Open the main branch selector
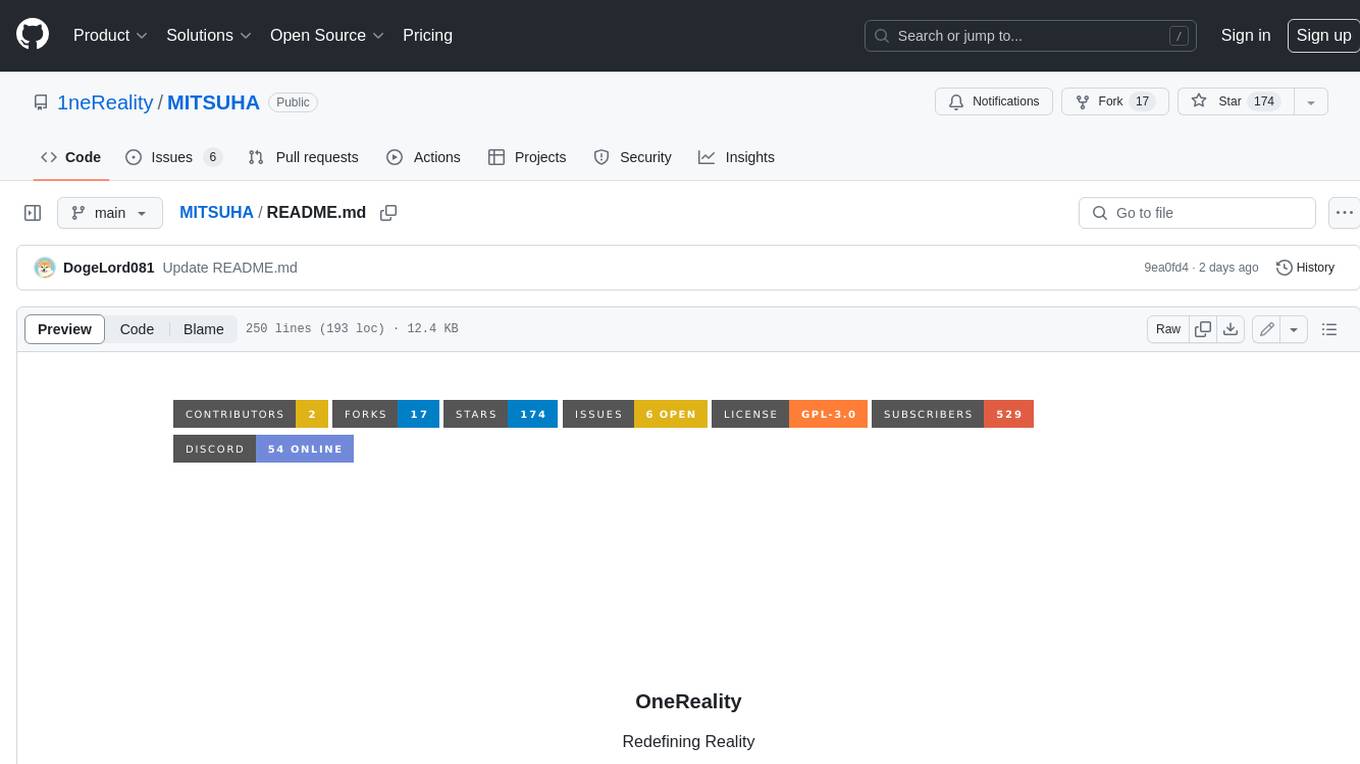 [110, 213]
